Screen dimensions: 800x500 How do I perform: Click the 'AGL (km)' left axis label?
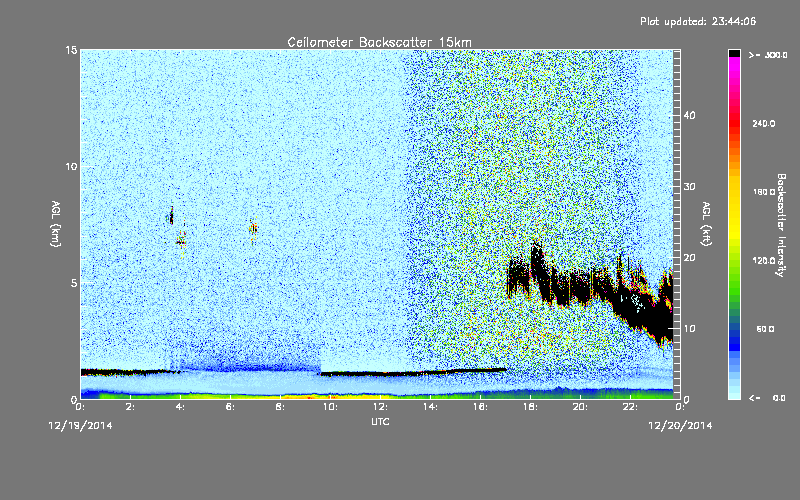(x=56, y=223)
